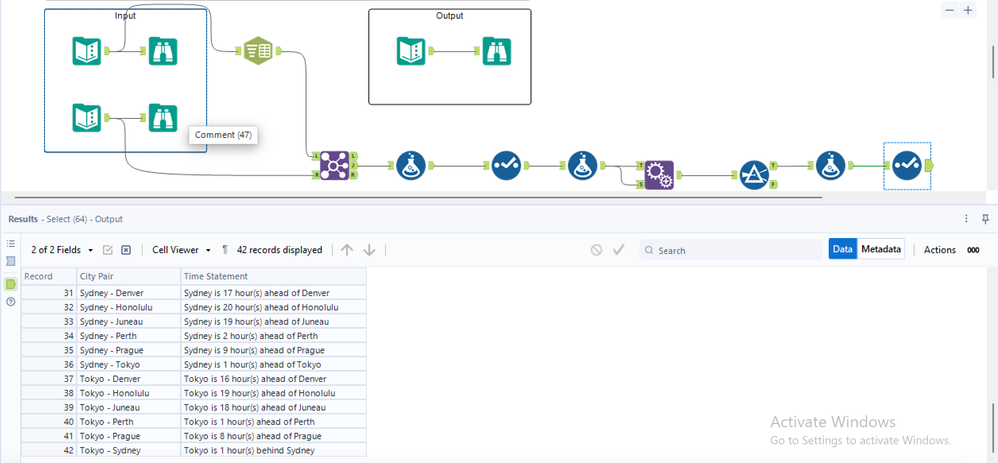Click the ooo overflow button next to Actions
This screenshot has width=998, height=463.
[973, 250]
